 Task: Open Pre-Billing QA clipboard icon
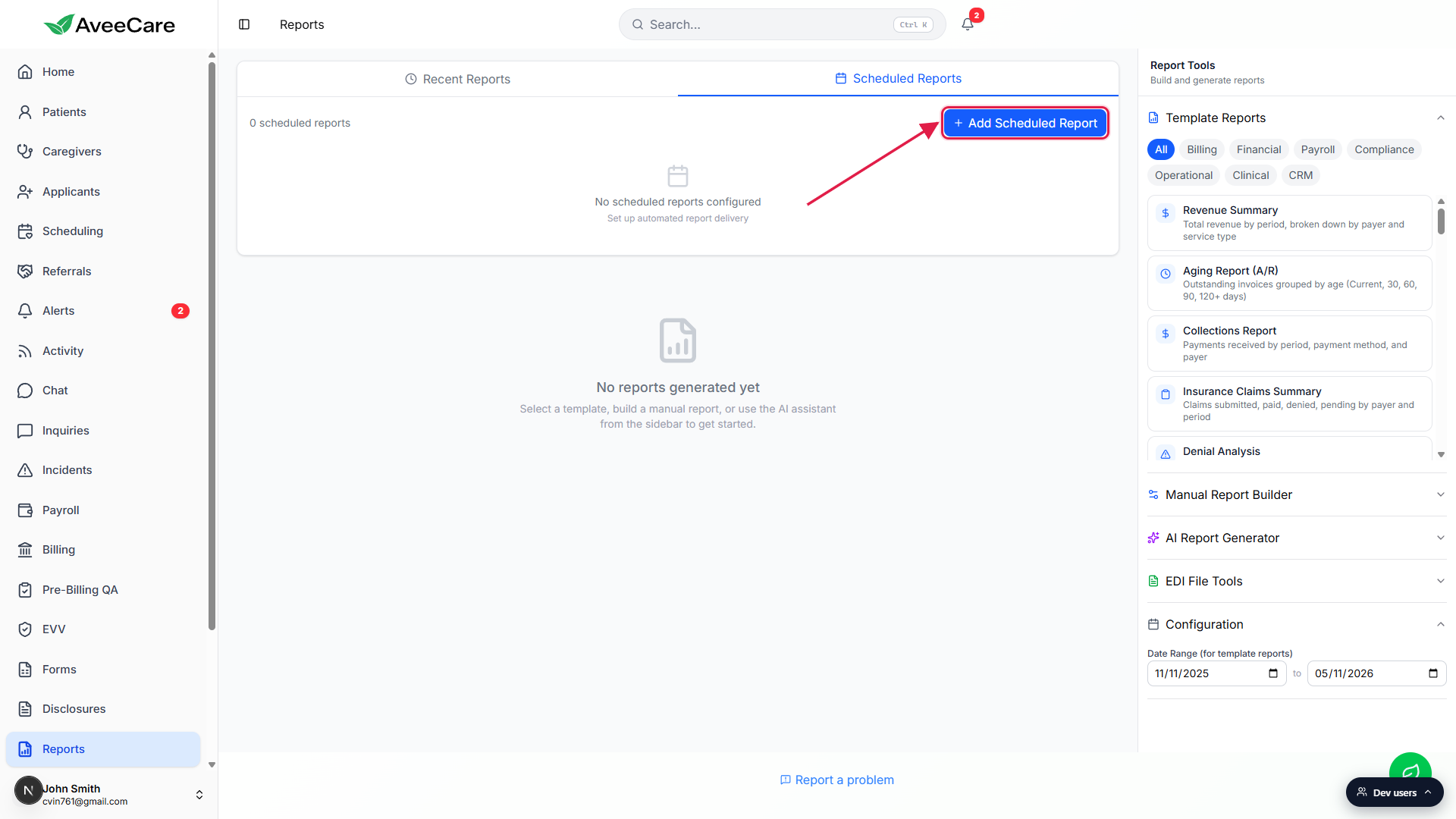click(25, 590)
